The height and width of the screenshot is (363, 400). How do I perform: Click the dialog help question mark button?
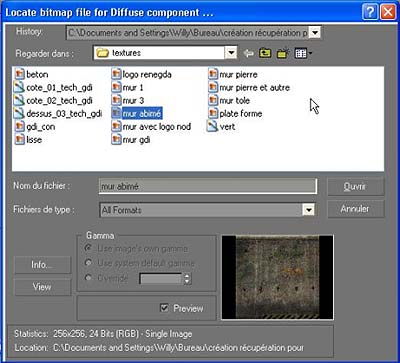[x=370, y=13]
